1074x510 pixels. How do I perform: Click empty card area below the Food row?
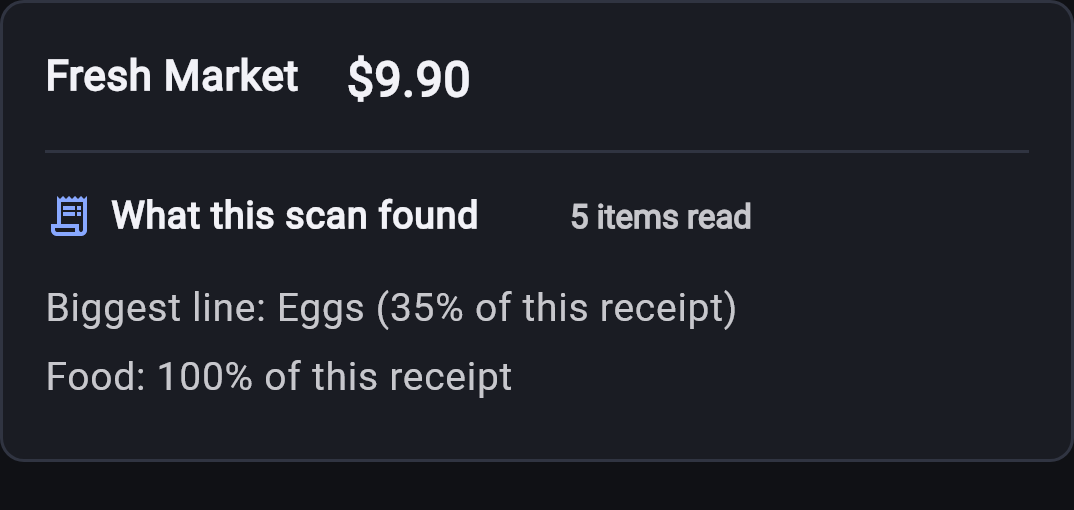pyautogui.click(x=537, y=428)
